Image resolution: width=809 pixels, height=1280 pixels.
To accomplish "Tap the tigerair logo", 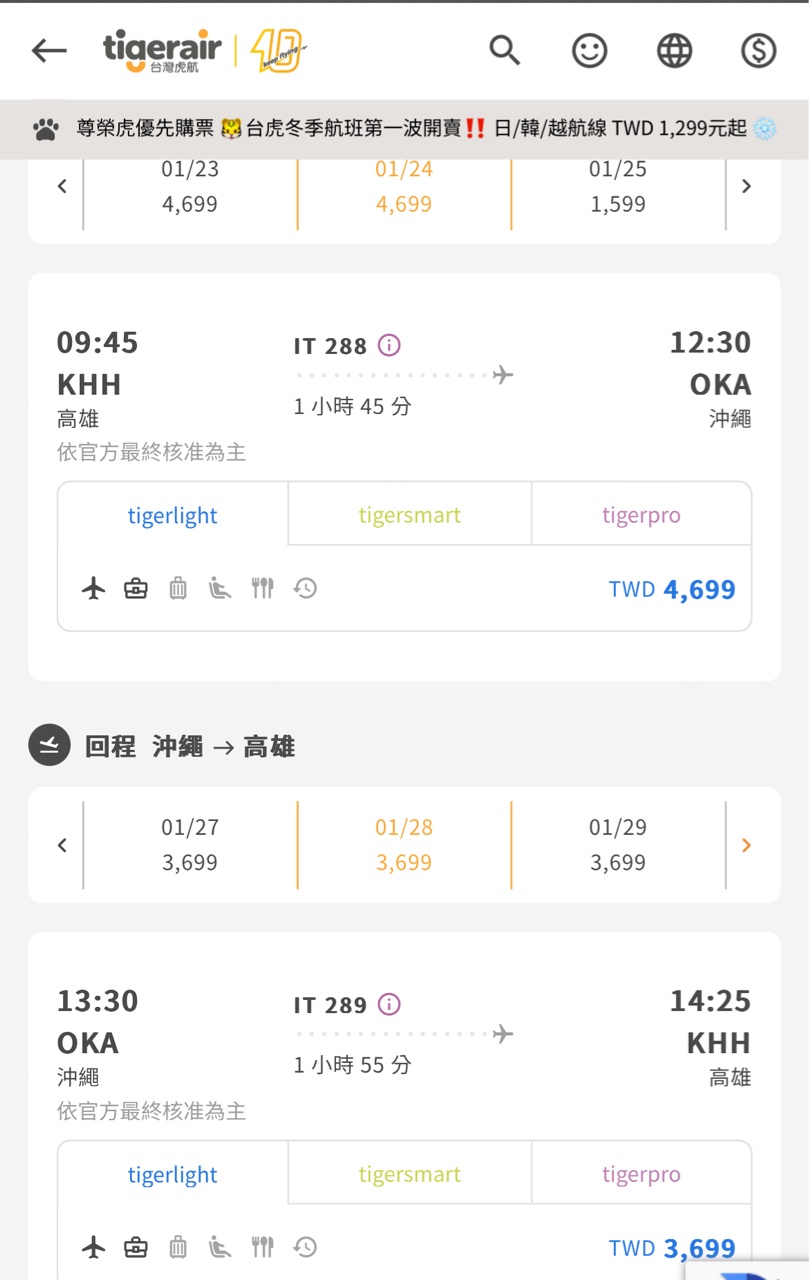I will click(204, 50).
